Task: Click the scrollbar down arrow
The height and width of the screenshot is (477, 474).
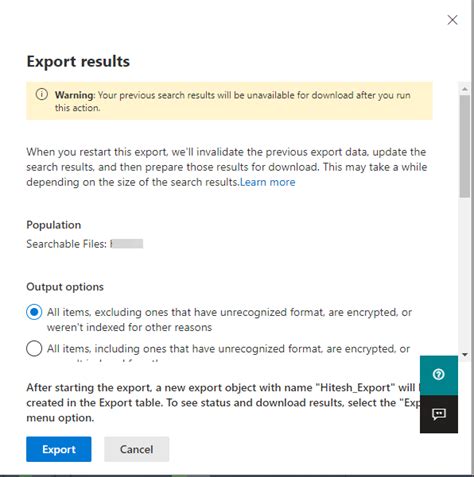Action: [x=465, y=355]
